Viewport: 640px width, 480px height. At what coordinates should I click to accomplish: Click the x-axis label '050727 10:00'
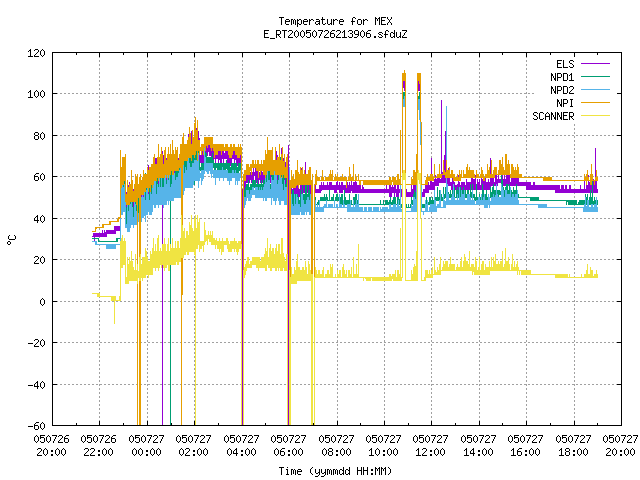pos(384,446)
